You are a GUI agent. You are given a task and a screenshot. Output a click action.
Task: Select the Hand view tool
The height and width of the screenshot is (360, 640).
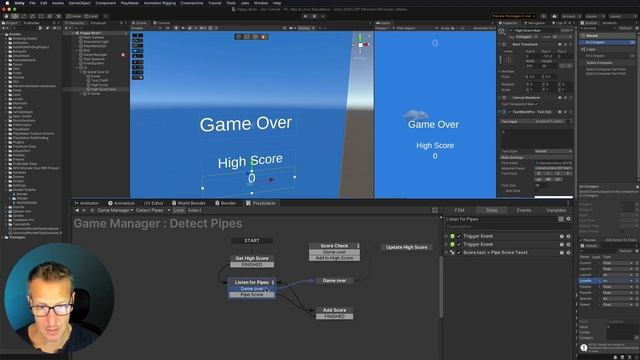click(x=7, y=16)
